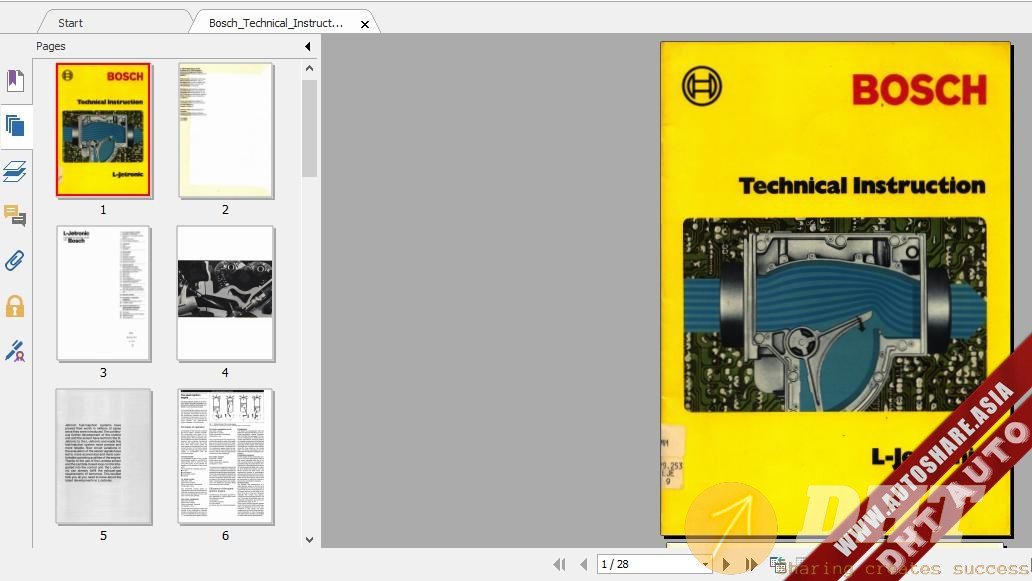Select page 3 thumbnail
Image resolution: width=1032 pixels, height=581 pixels.
tap(103, 293)
